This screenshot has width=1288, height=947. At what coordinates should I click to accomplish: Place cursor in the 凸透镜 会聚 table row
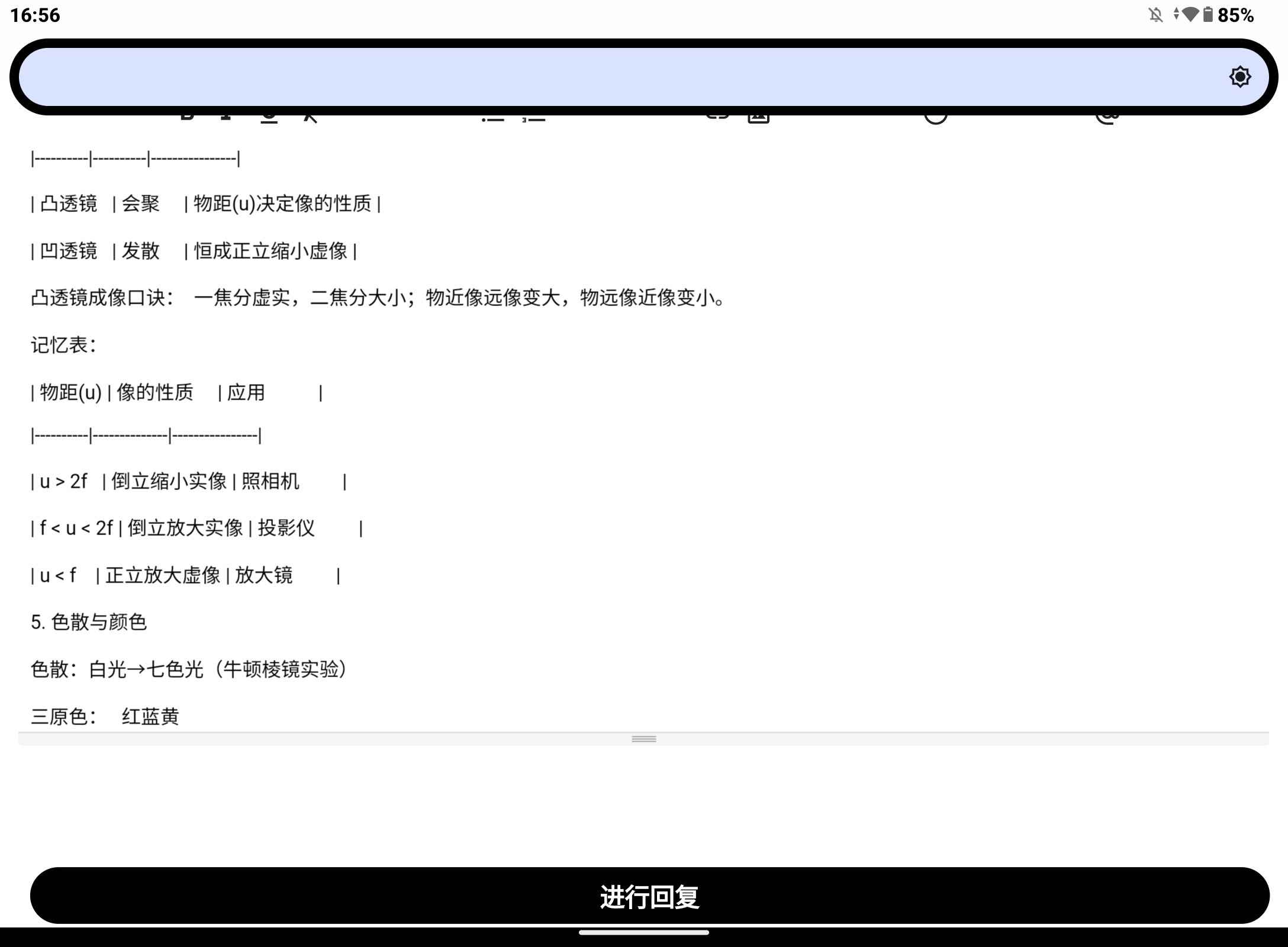pos(206,204)
